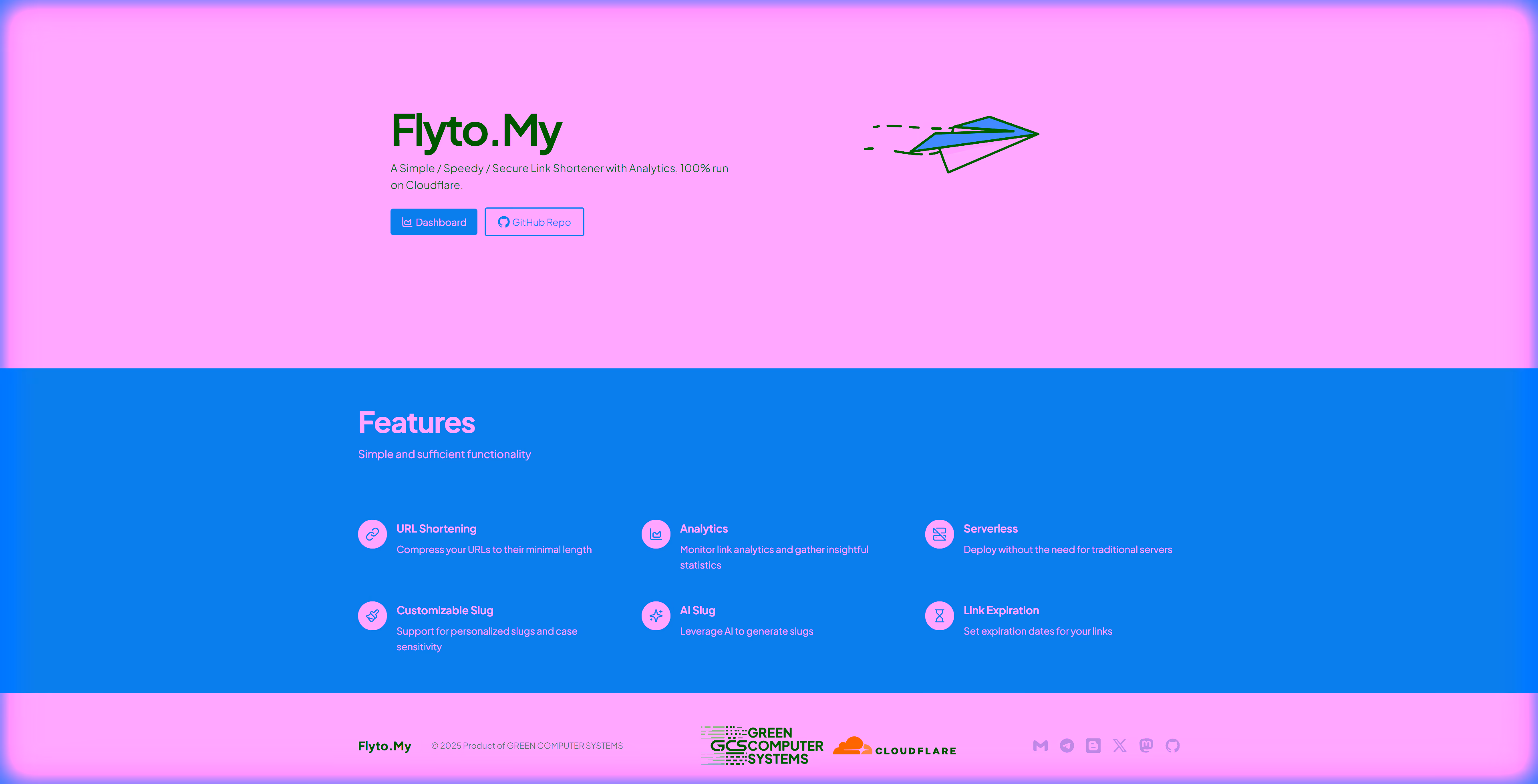Viewport: 1538px width, 784px height.
Task: Click the Analytics chart icon
Action: click(x=656, y=534)
